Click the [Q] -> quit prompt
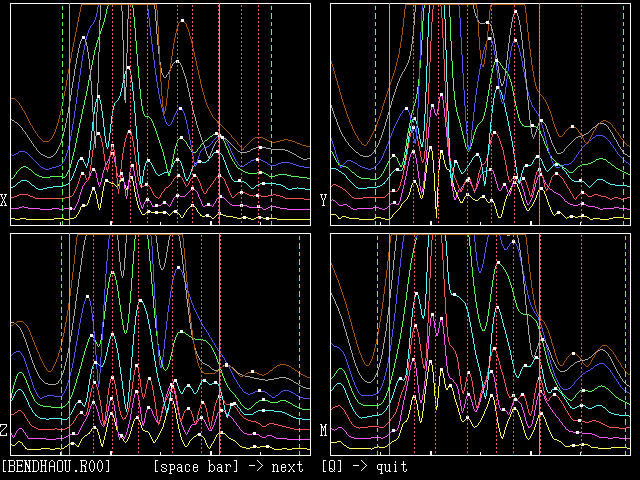Screen dimensions: 640x480 (x=365, y=467)
